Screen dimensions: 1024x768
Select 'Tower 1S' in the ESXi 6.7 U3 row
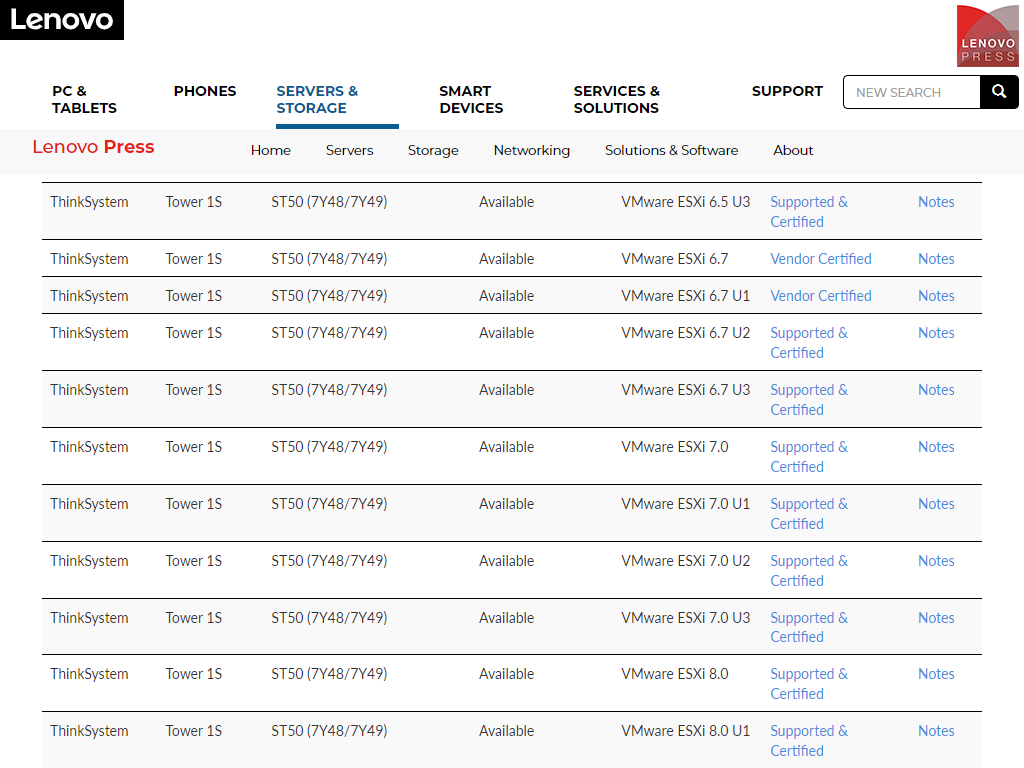click(193, 390)
